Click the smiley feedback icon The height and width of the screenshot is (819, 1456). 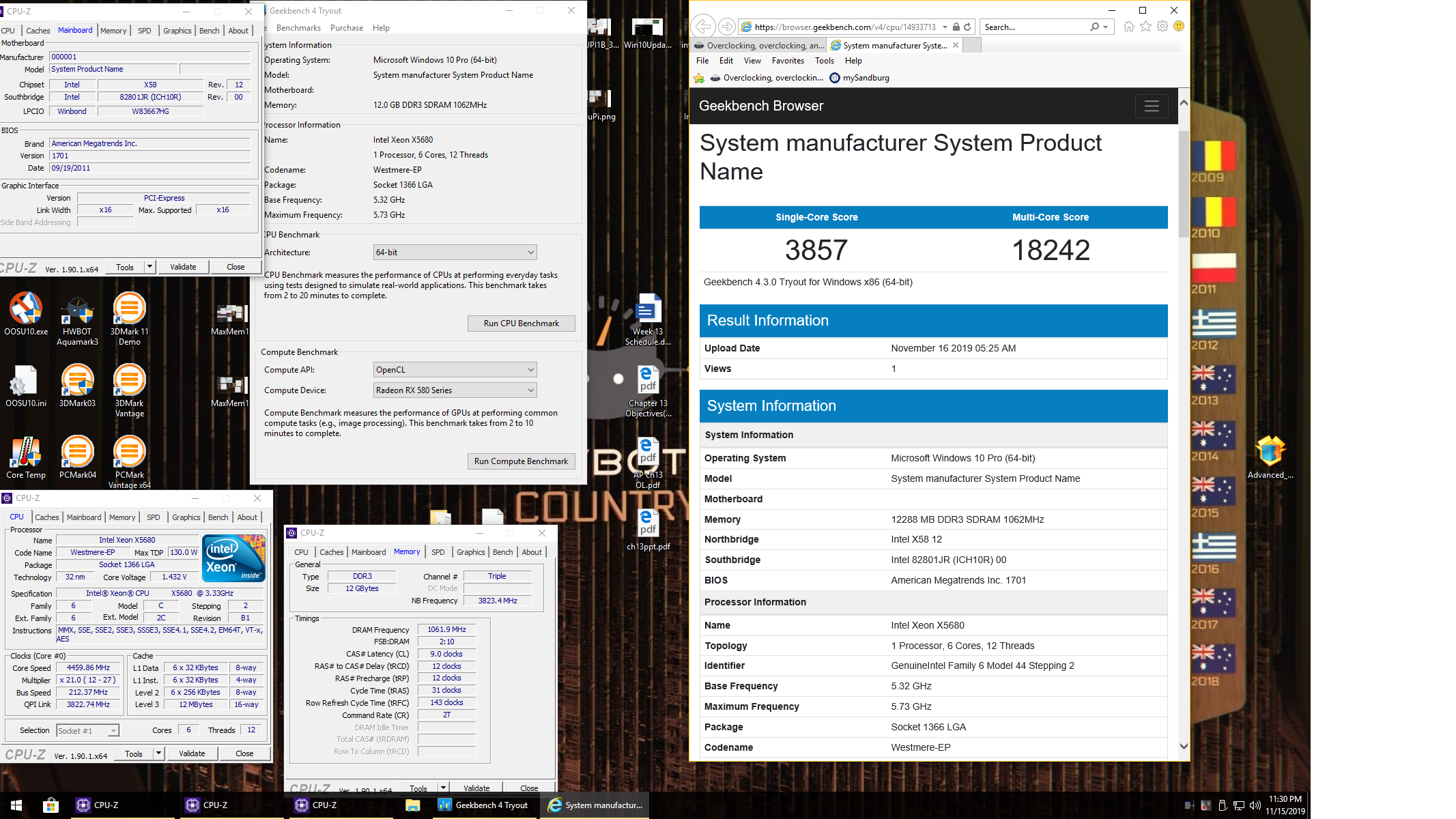pos(1179,27)
